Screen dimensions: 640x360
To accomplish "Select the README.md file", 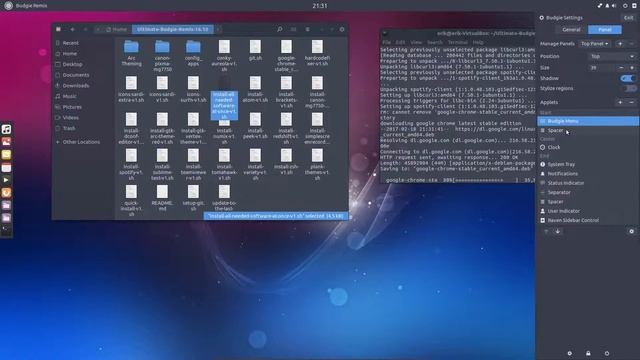I will [162, 198].
